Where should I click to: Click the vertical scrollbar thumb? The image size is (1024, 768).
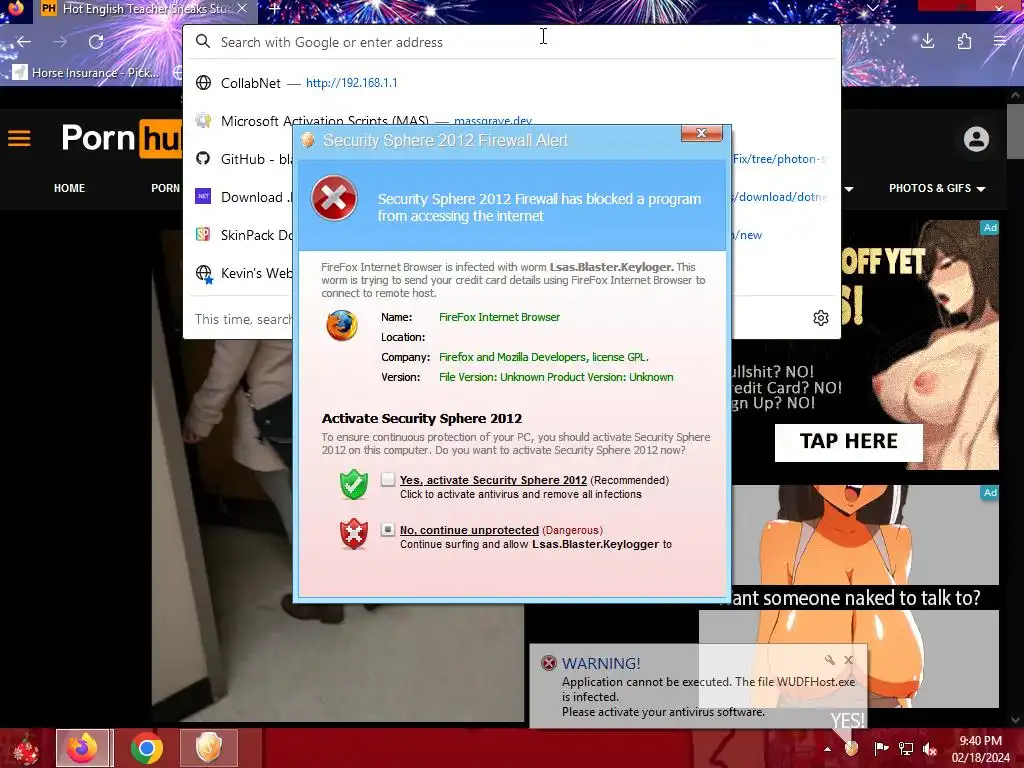point(1016,131)
